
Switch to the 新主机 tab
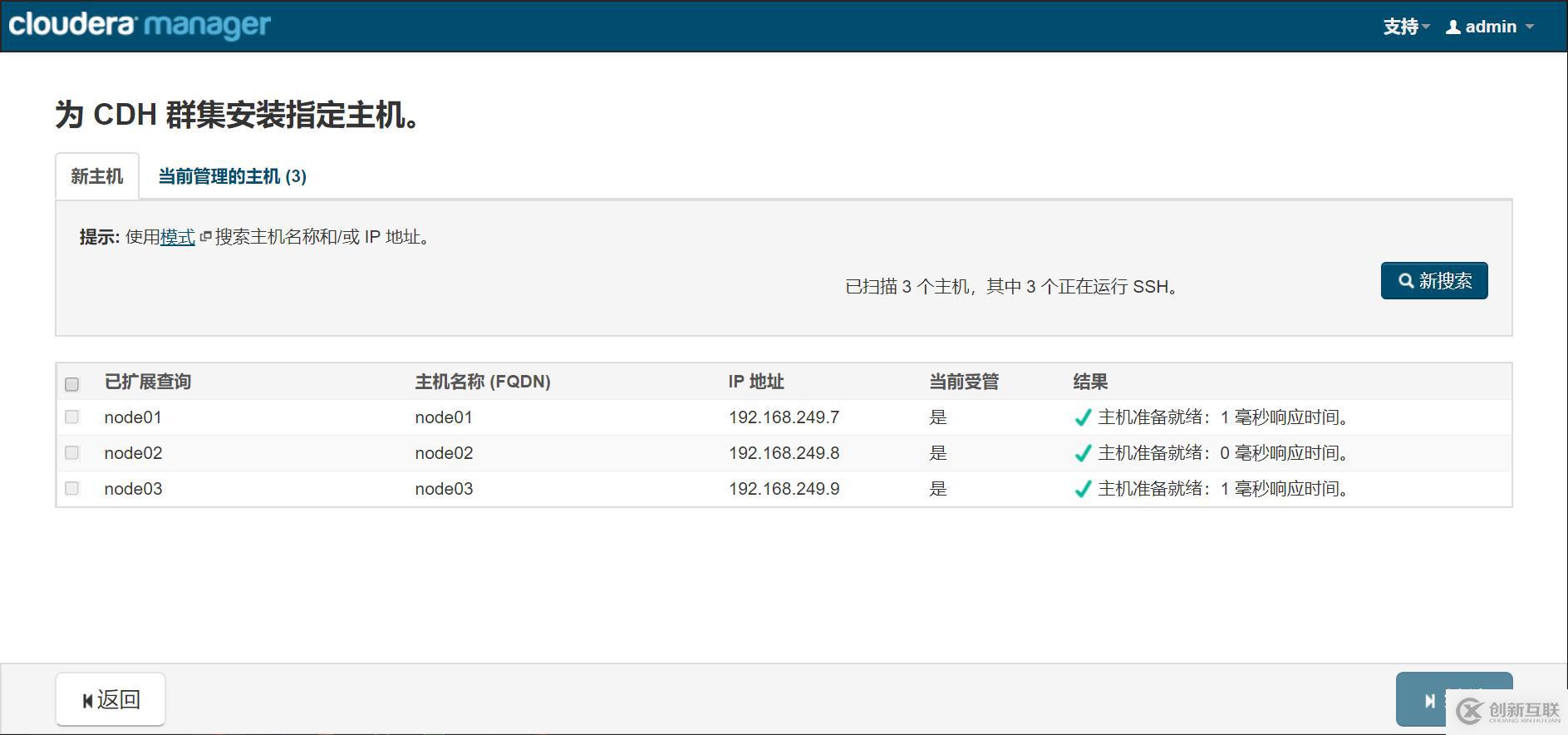click(x=97, y=176)
